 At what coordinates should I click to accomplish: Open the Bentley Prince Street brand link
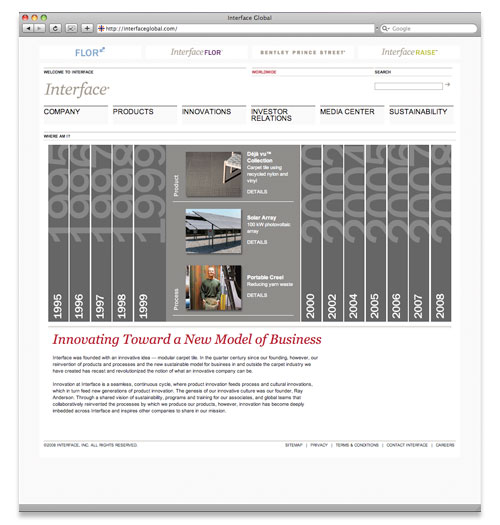pyautogui.click(x=302, y=52)
